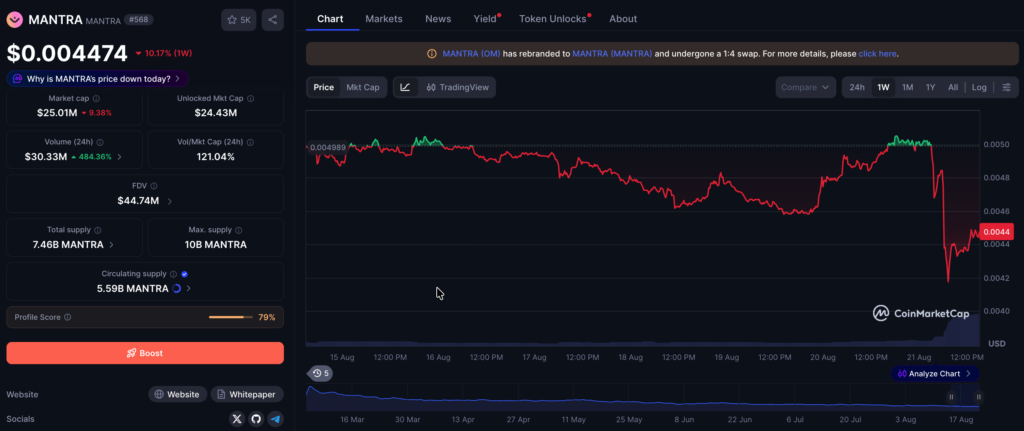Click the Boost button
The width and height of the screenshot is (1024, 431).
coord(145,353)
